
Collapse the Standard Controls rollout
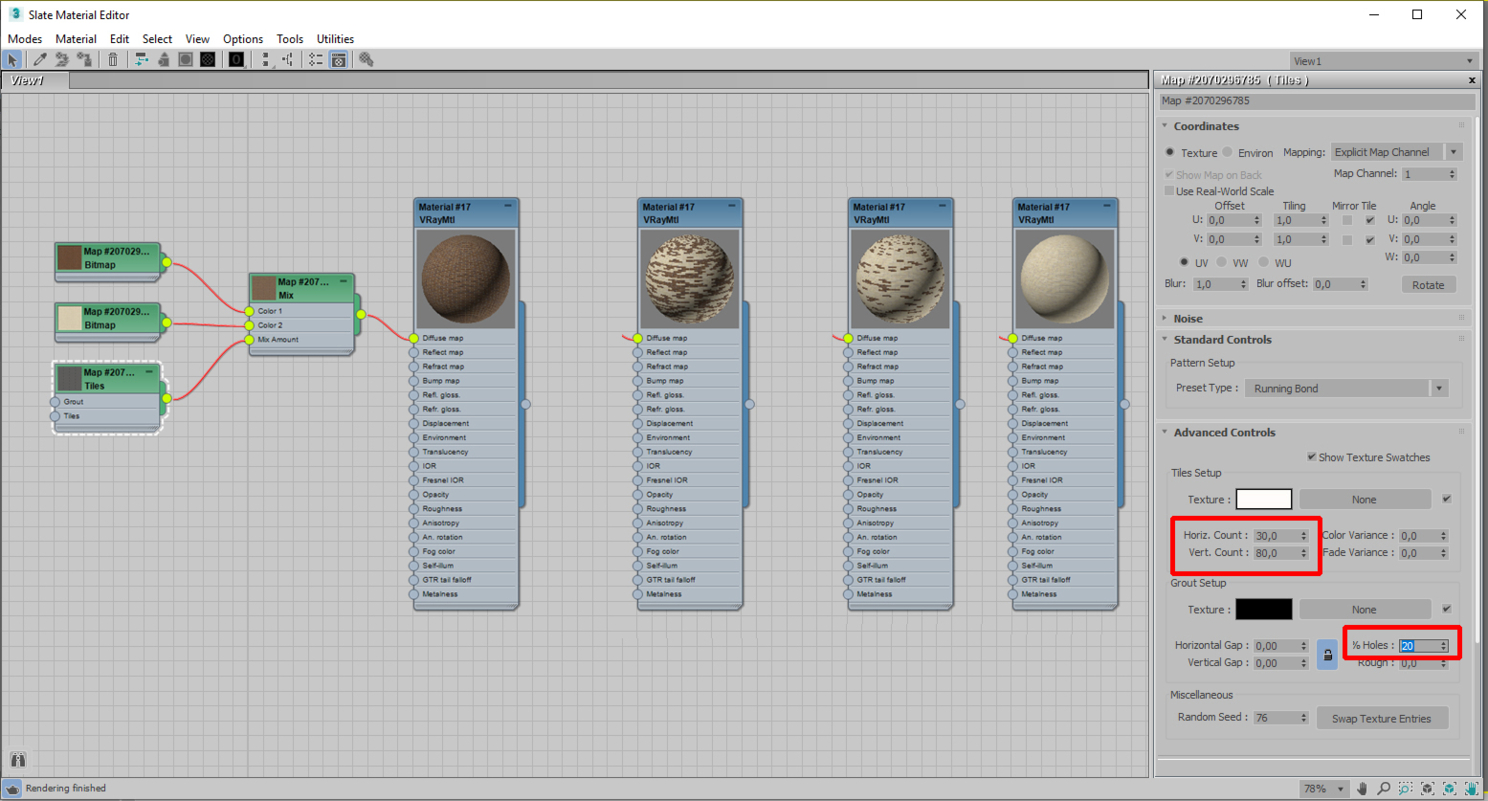(x=1164, y=340)
